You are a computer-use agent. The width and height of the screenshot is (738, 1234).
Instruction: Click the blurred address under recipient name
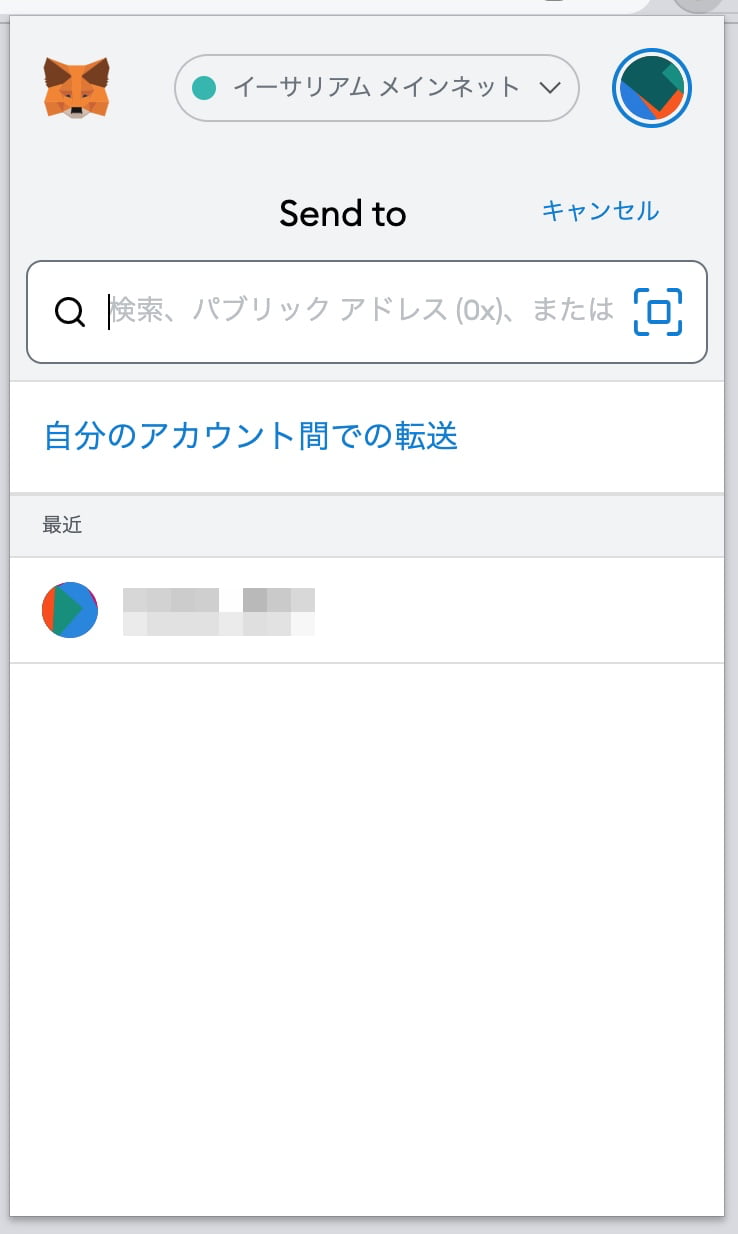click(x=218, y=624)
